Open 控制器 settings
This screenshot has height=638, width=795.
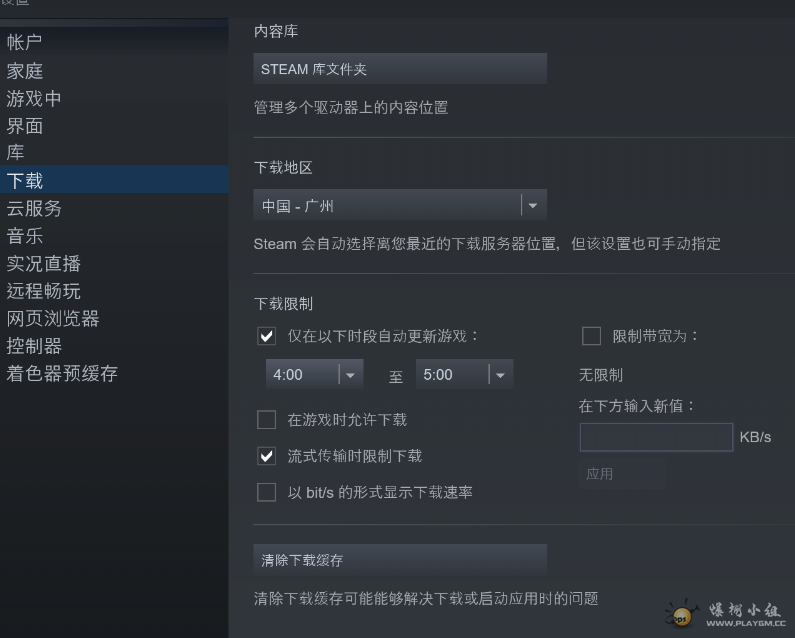point(34,346)
